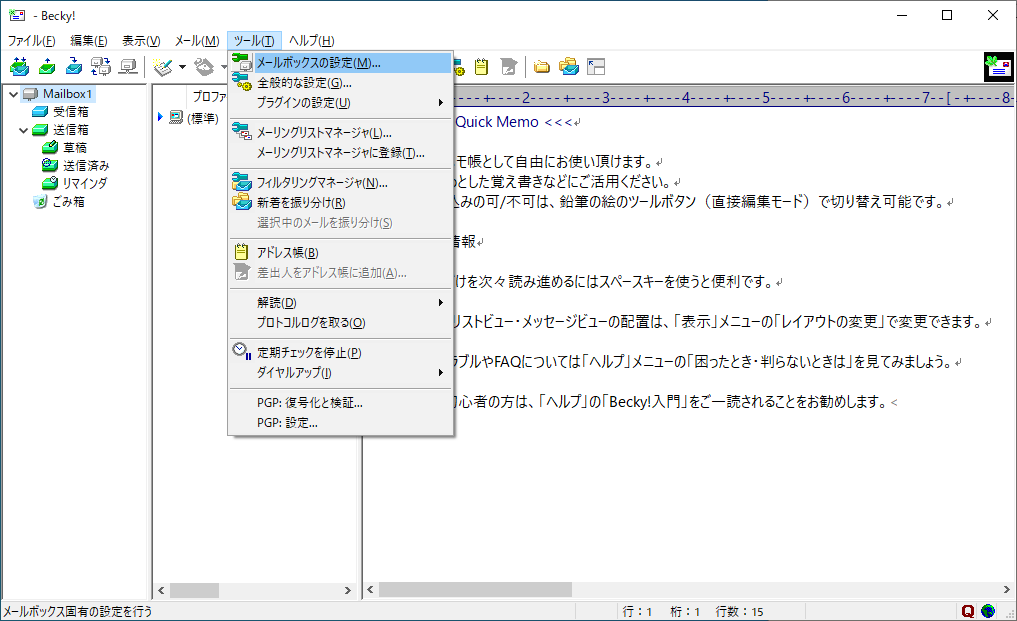Viewport: 1017px width, 621px height.
Task: Click the Becky! logo icon at top right
Action: coord(998,67)
